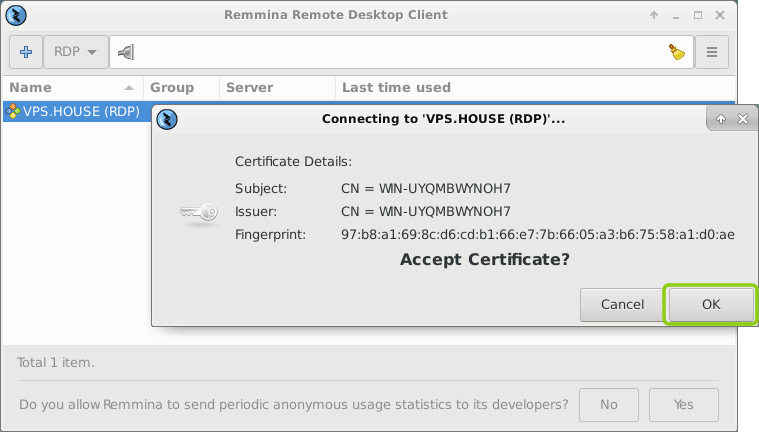This screenshot has height=432, width=759.
Task: Click the keep-above arrow on connecting dialog
Action: (x=721, y=119)
